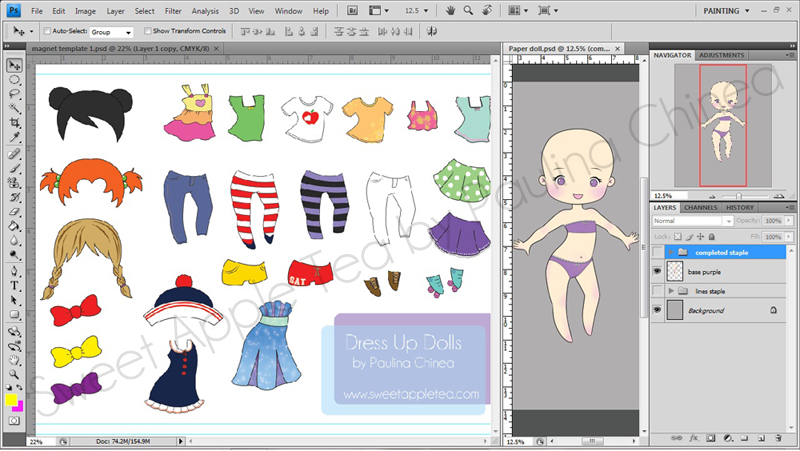This screenshot has height=451, width=800.
Task: Select the Magic Wand tool
Action: coord(14,108)
